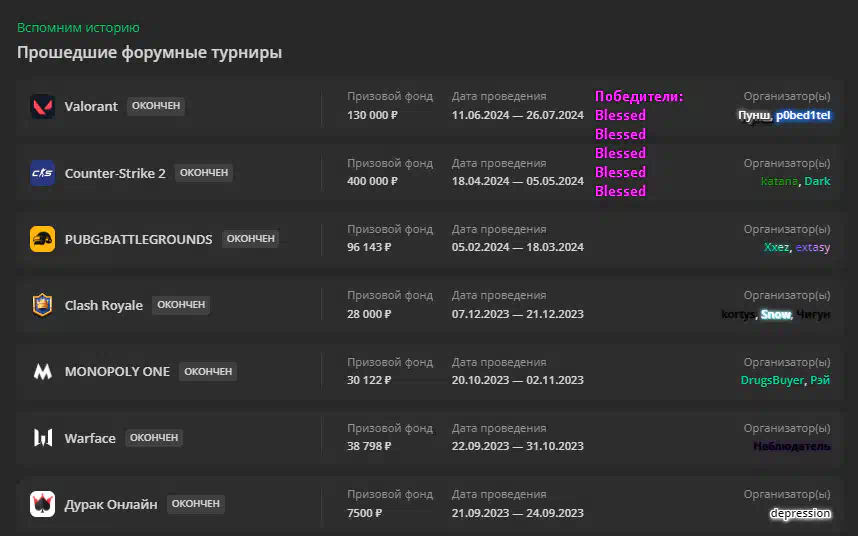Image resolution: width=858 pixels, height=536 pixels.
Task: Open organizer profile DrugsBuyer
Action: 772,380
